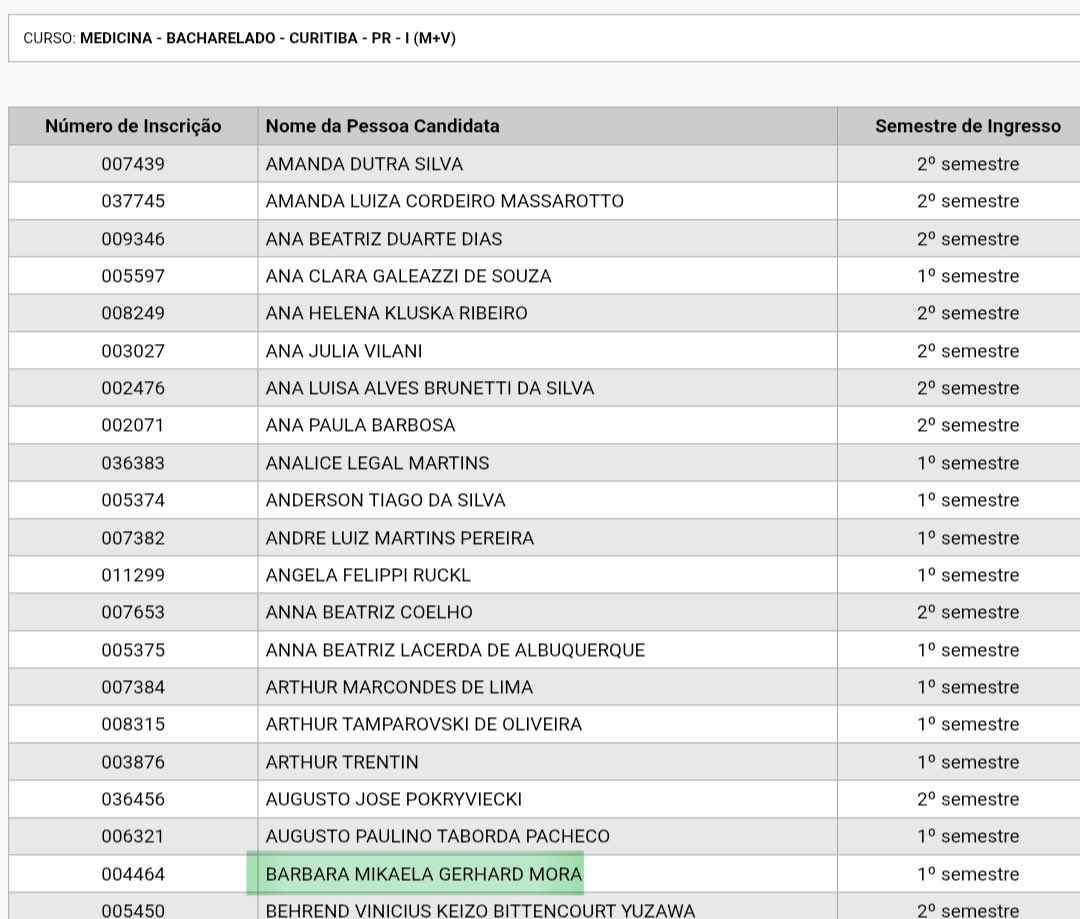Select registration number 008315
The height and width of the screenshot is (919, 1080).
coord(133,725)
